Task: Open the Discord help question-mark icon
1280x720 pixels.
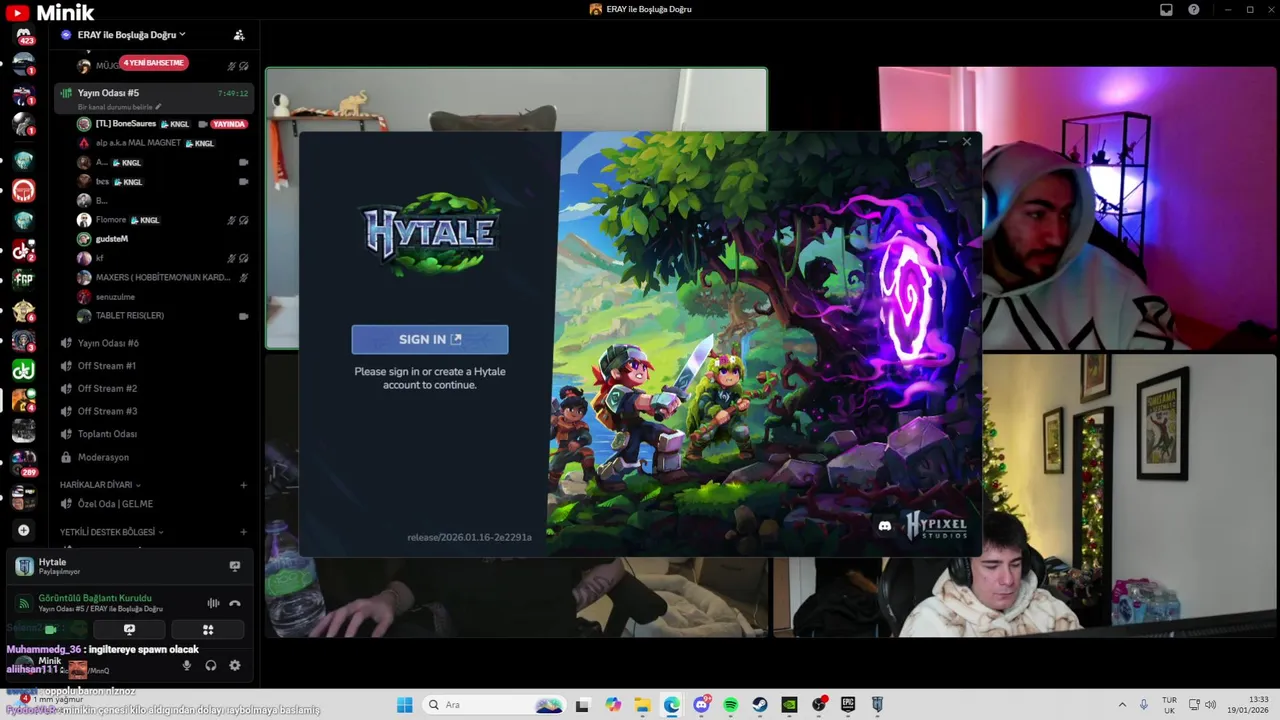Action: [1194, 10]
